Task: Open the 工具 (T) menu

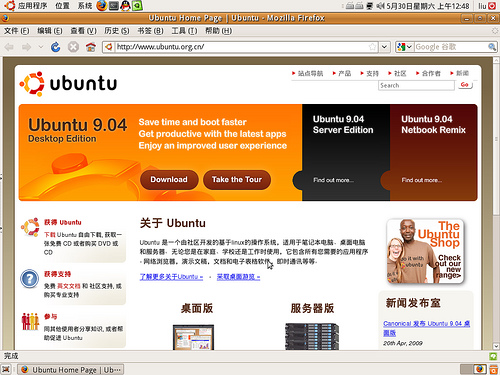Action: (184, 31)
